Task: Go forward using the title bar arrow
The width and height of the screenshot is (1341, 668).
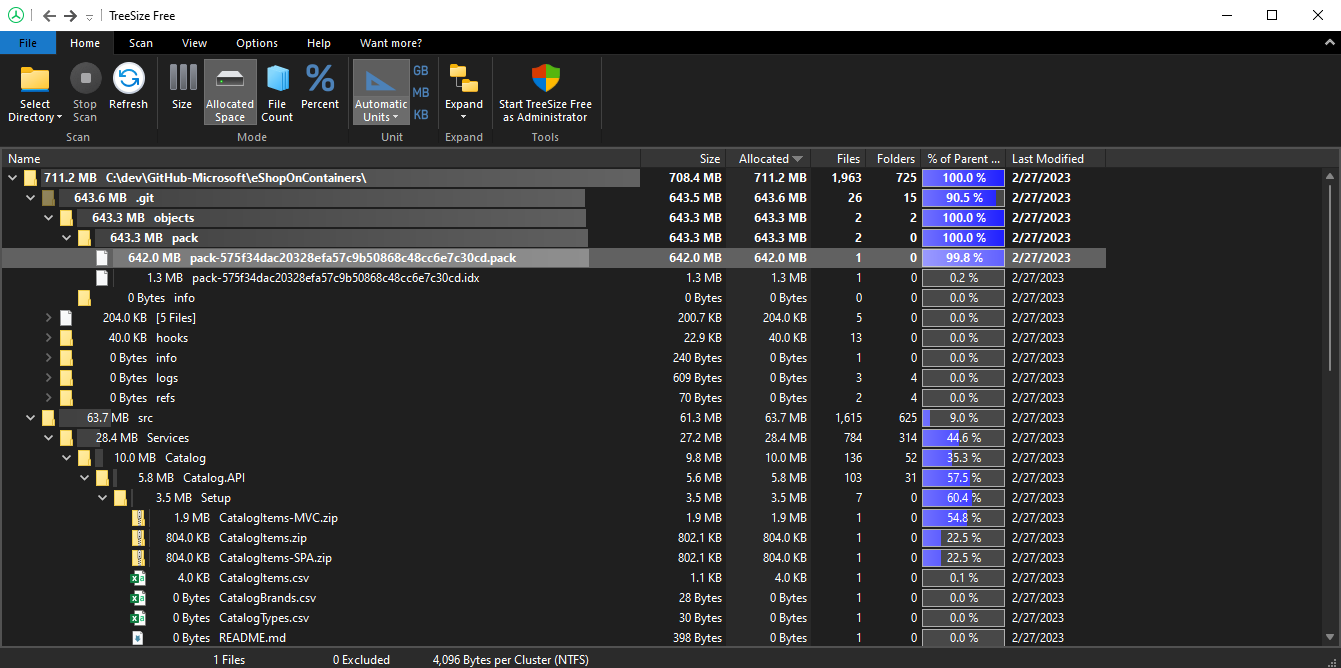Action: tap(70, 16)
